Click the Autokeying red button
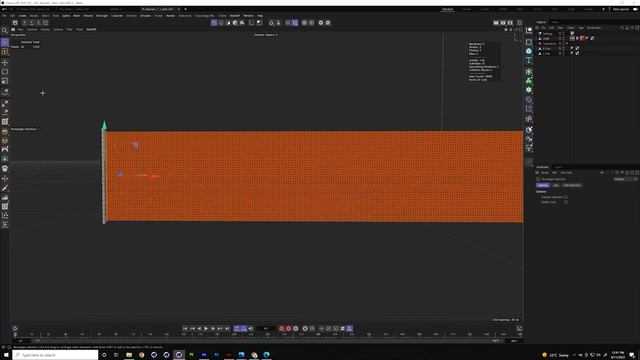 pyautogui.click(x=289, y=329)
